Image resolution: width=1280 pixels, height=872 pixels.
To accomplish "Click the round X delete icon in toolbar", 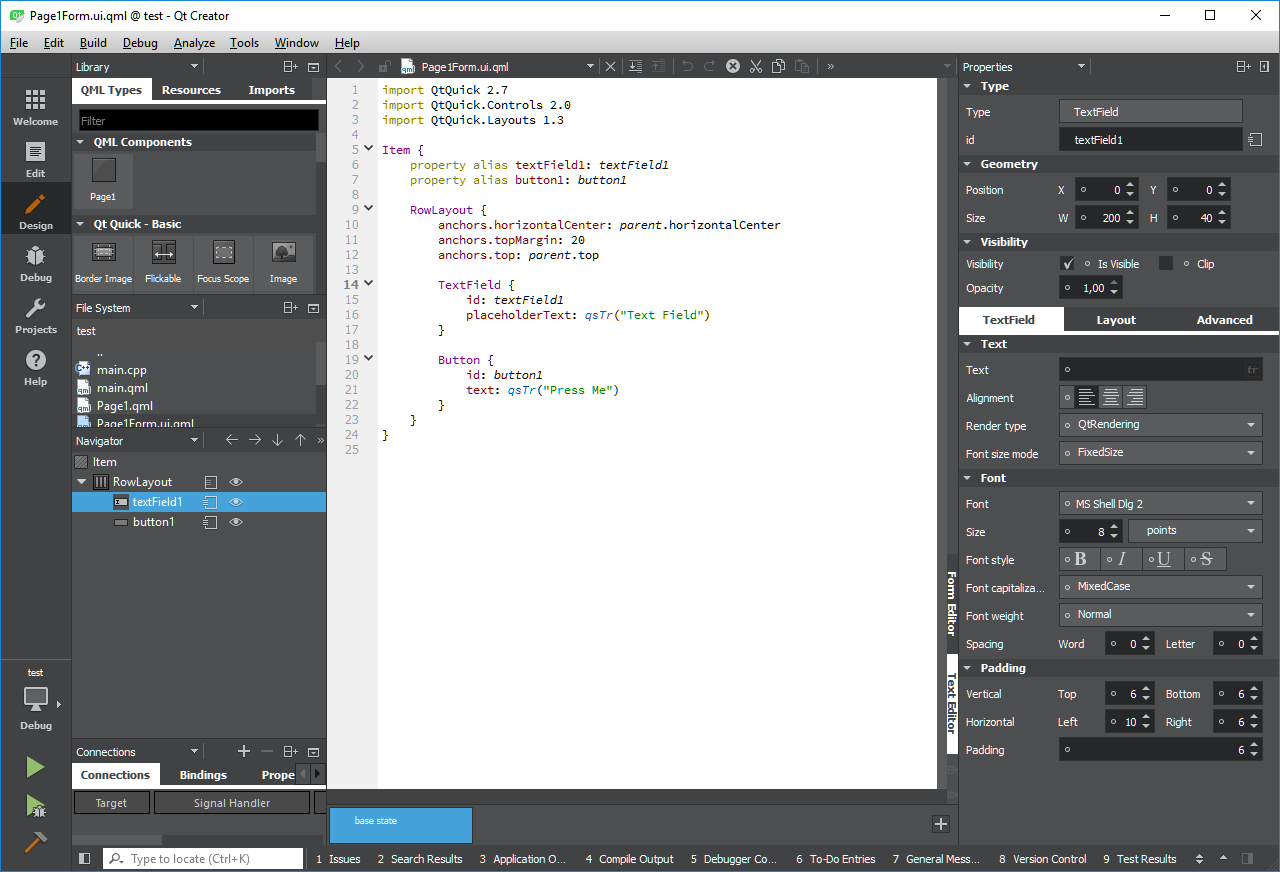I will (x=732, y=66).
